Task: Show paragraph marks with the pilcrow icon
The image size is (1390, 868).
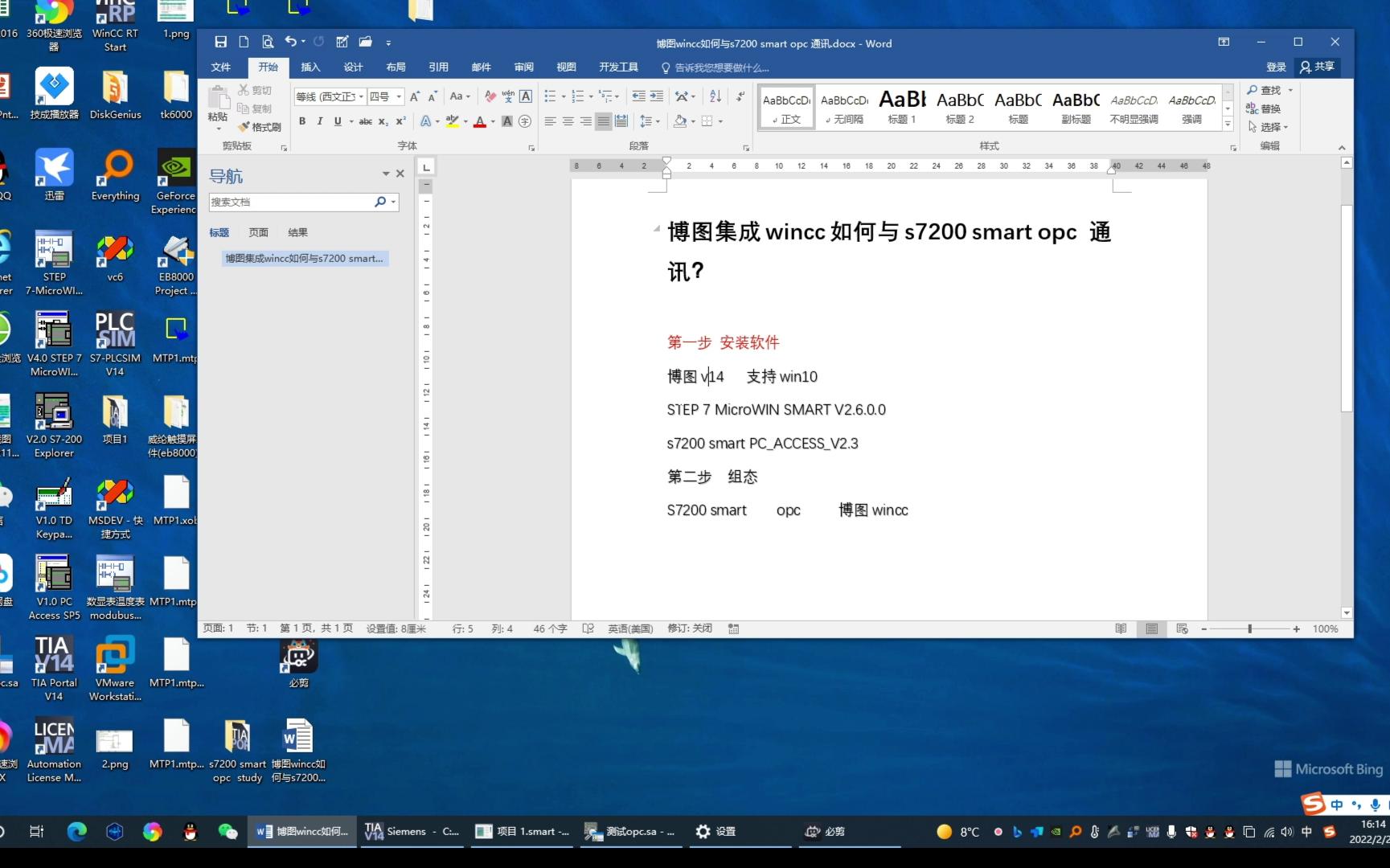Action: coord(740,96)
